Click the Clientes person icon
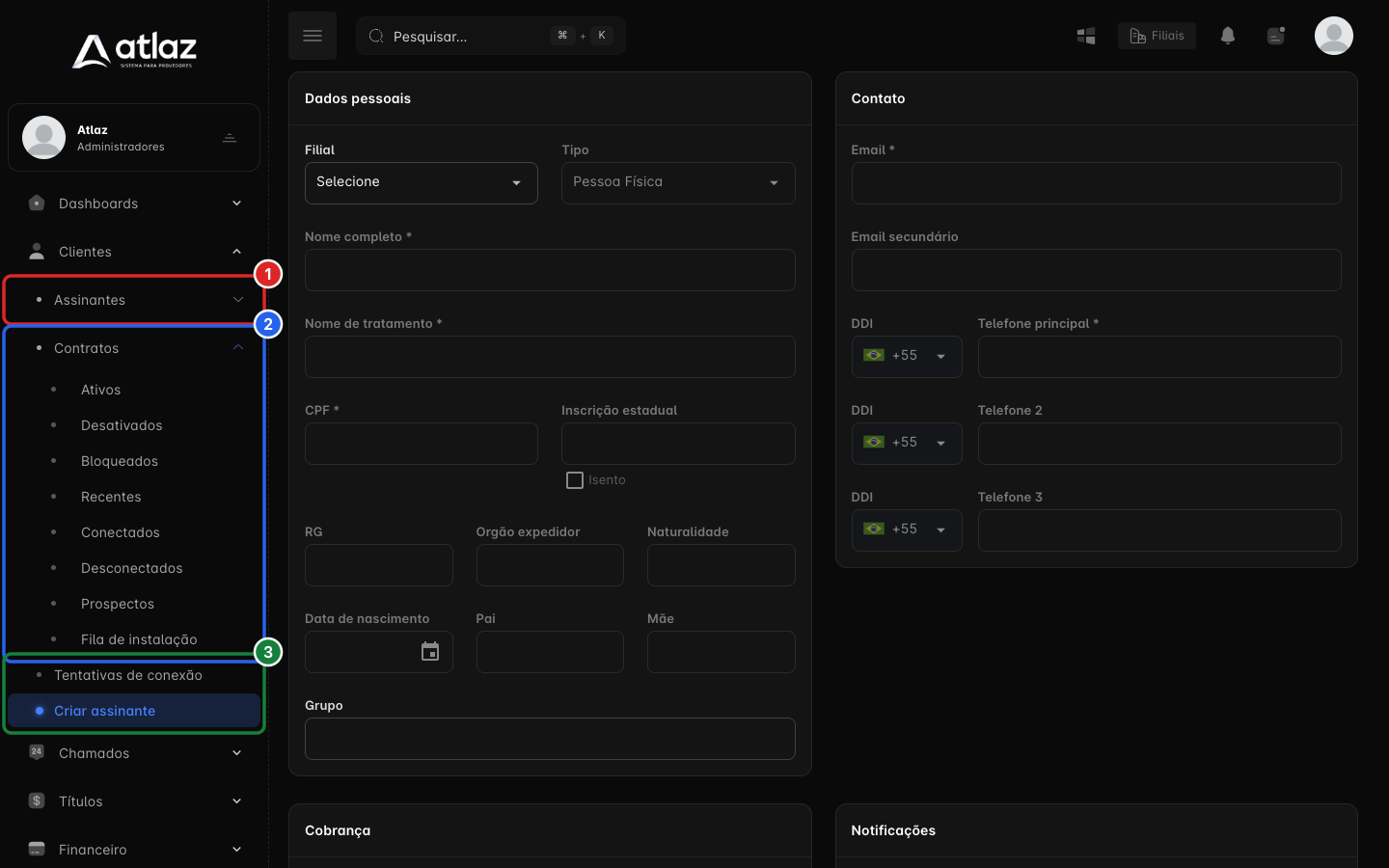This screenshot has width=1389, height=868. click(37, 252)
